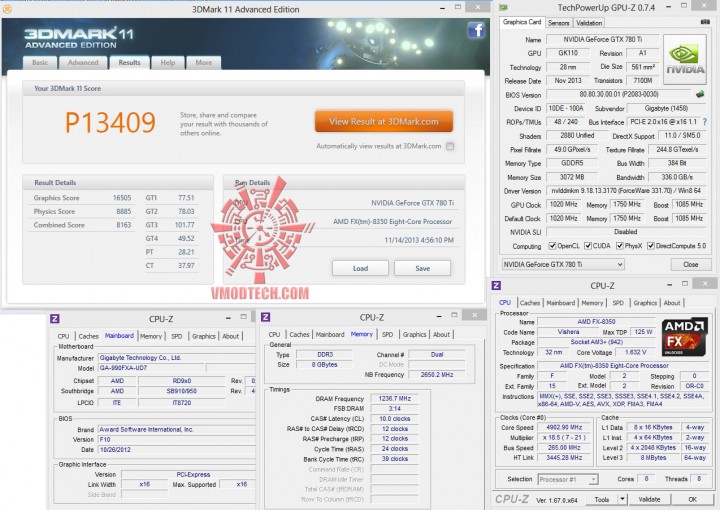The width and height of the screenshot is (720, 510).
Task: Toggle the DirectCompute 5.0 checkbox
Action: [x=651, y=246]
